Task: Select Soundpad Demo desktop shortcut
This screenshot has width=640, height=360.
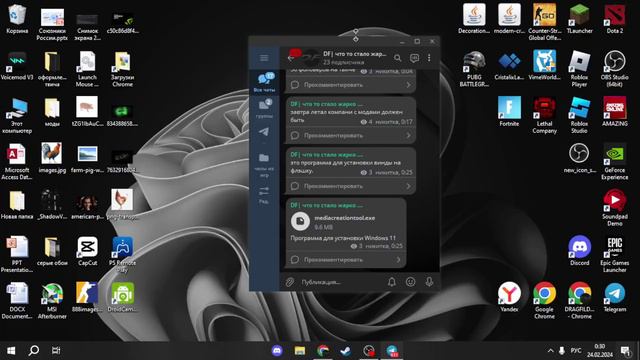Action: click(615, 208)
